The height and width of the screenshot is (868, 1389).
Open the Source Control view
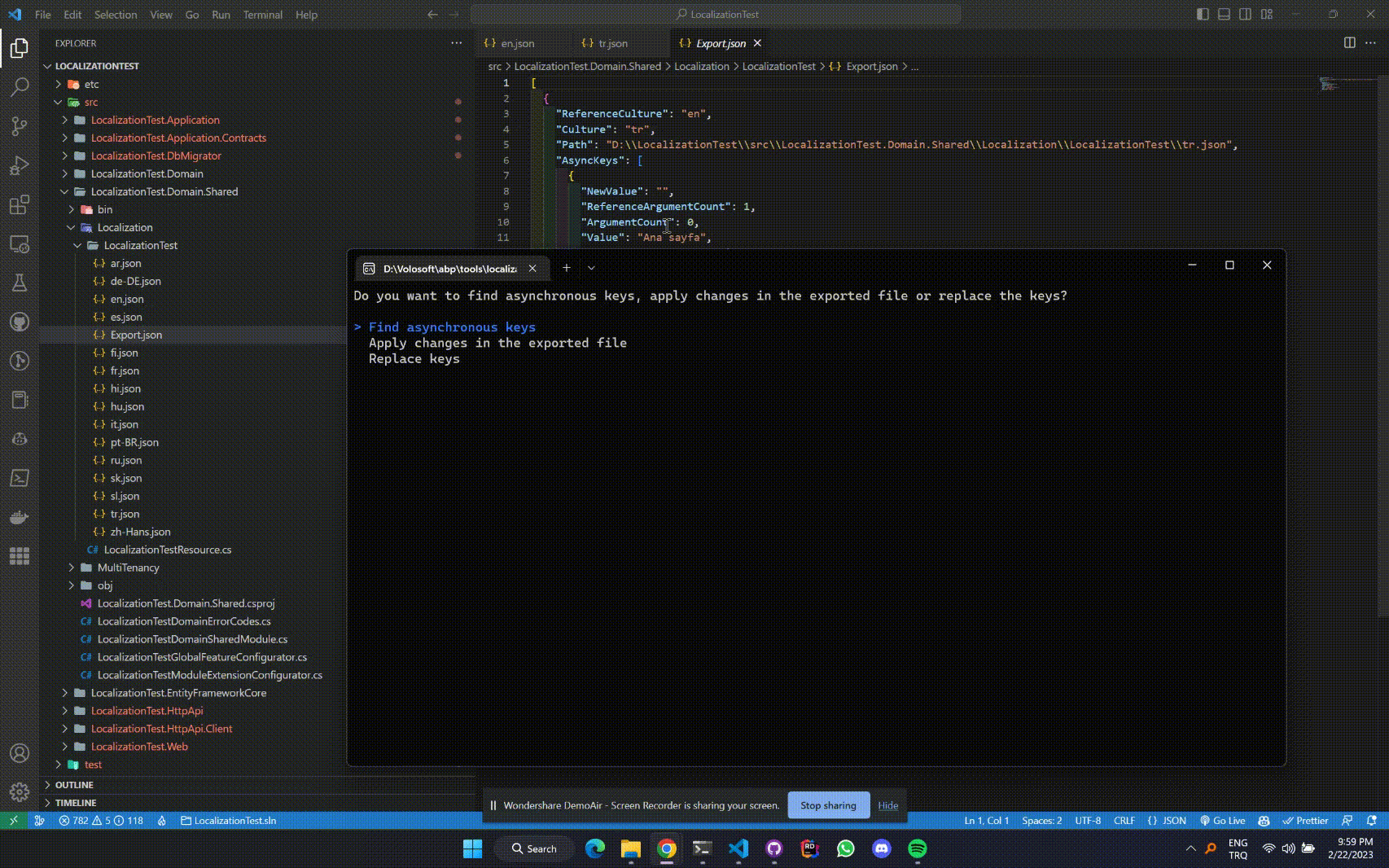click(x=20, y=125)
